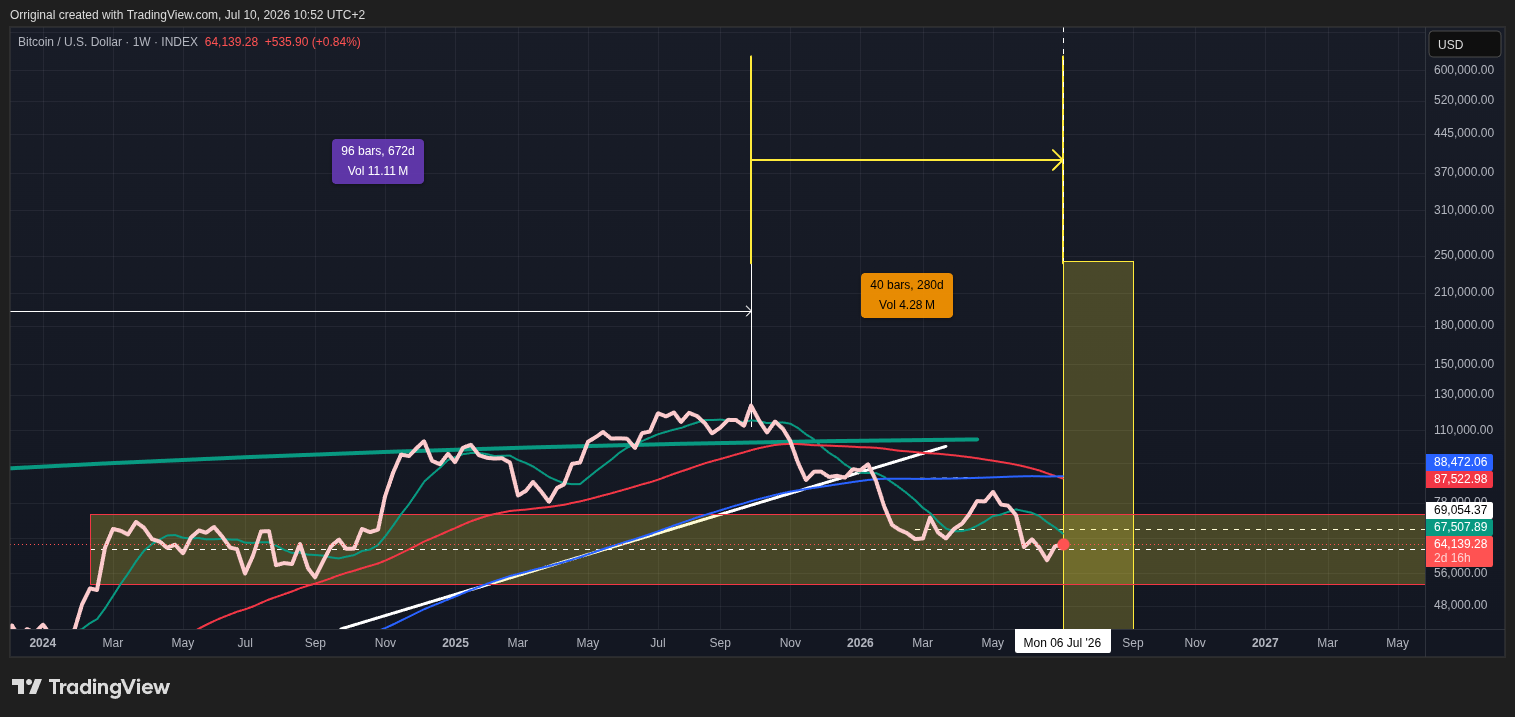
Task: Click the 150,000.00 price axis value
Action: [x=1463, y=364]
